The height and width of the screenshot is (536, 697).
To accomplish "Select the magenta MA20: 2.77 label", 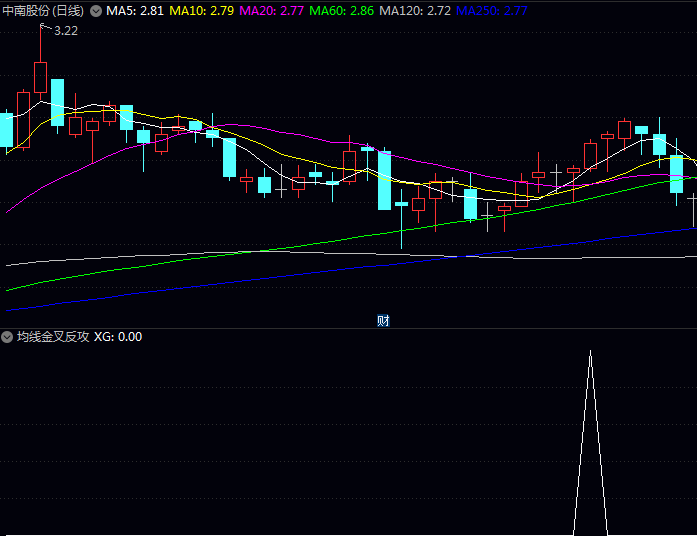I will coord(272,11).
